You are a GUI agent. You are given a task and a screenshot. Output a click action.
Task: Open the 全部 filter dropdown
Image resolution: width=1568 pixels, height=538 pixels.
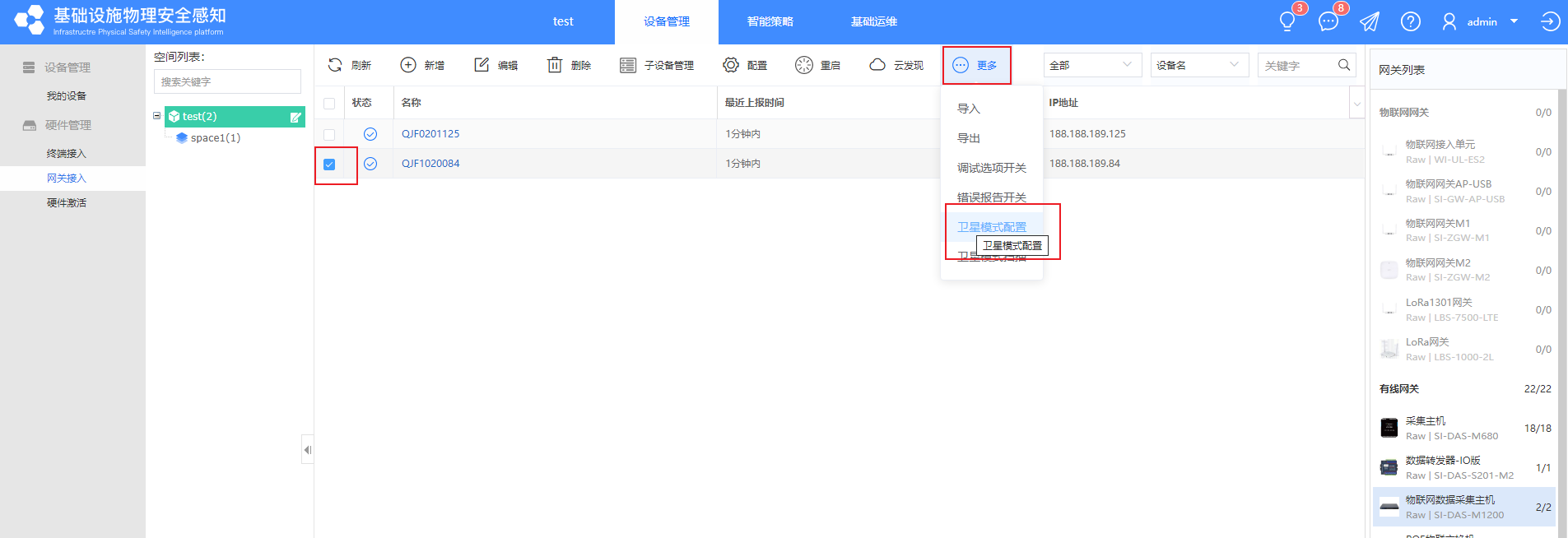tap(1092, 65)
